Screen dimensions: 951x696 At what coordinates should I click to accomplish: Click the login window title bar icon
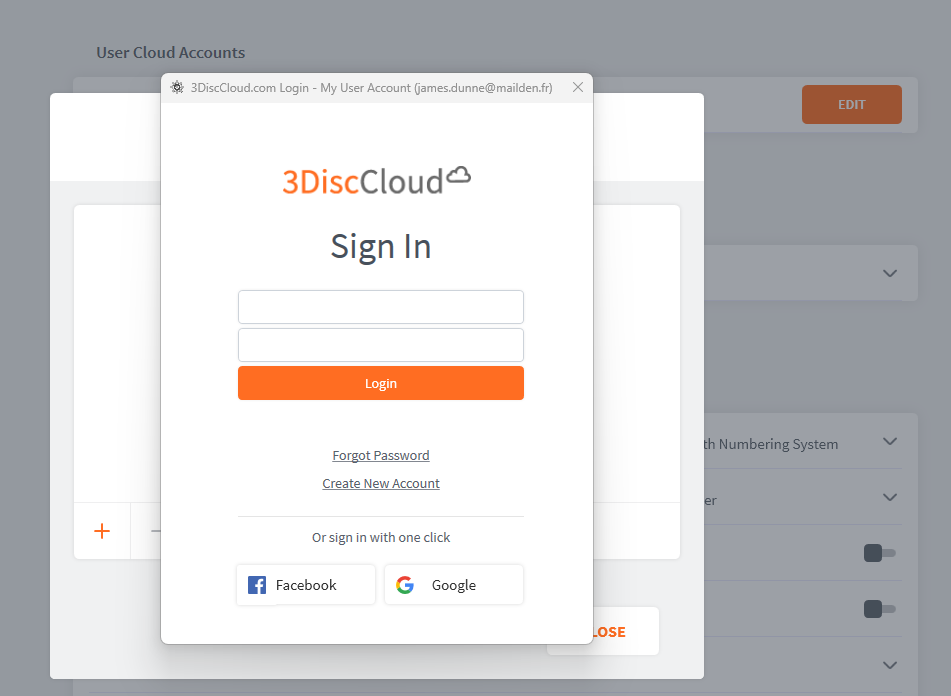tap(177, 88)
